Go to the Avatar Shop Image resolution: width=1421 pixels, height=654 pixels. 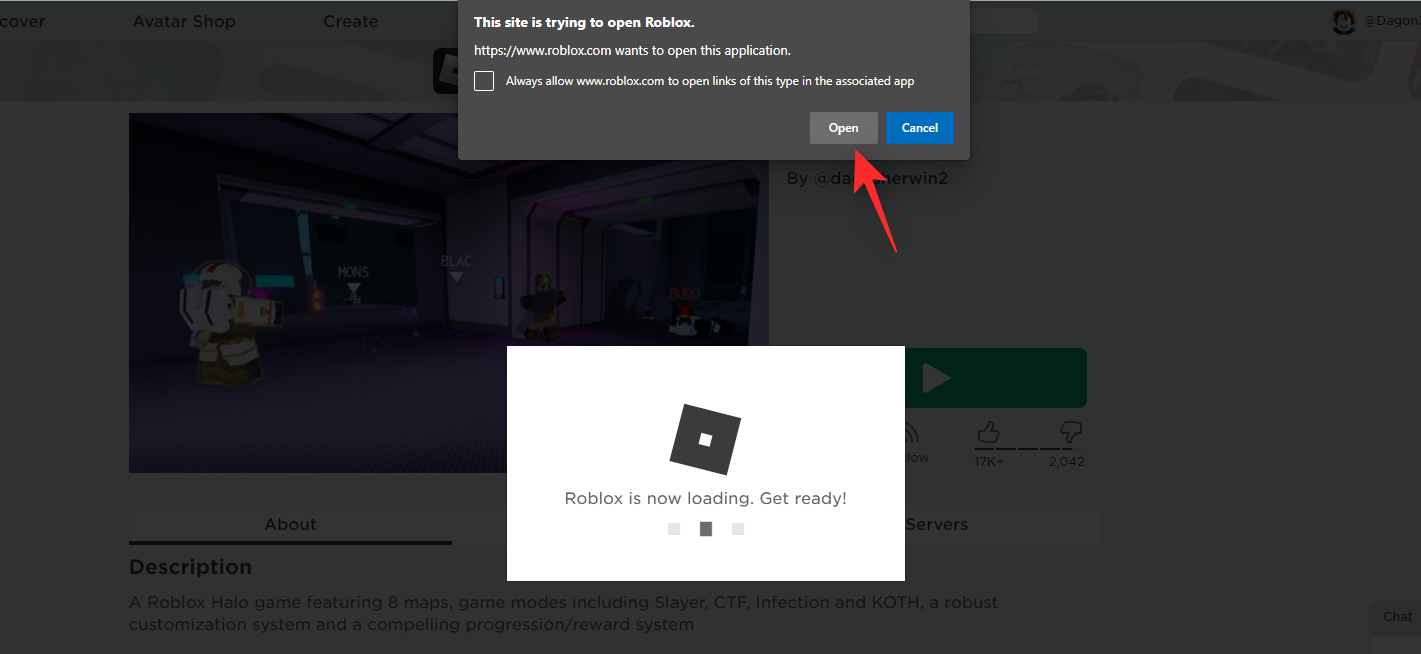pyautogui.click(x=184, y=20)
